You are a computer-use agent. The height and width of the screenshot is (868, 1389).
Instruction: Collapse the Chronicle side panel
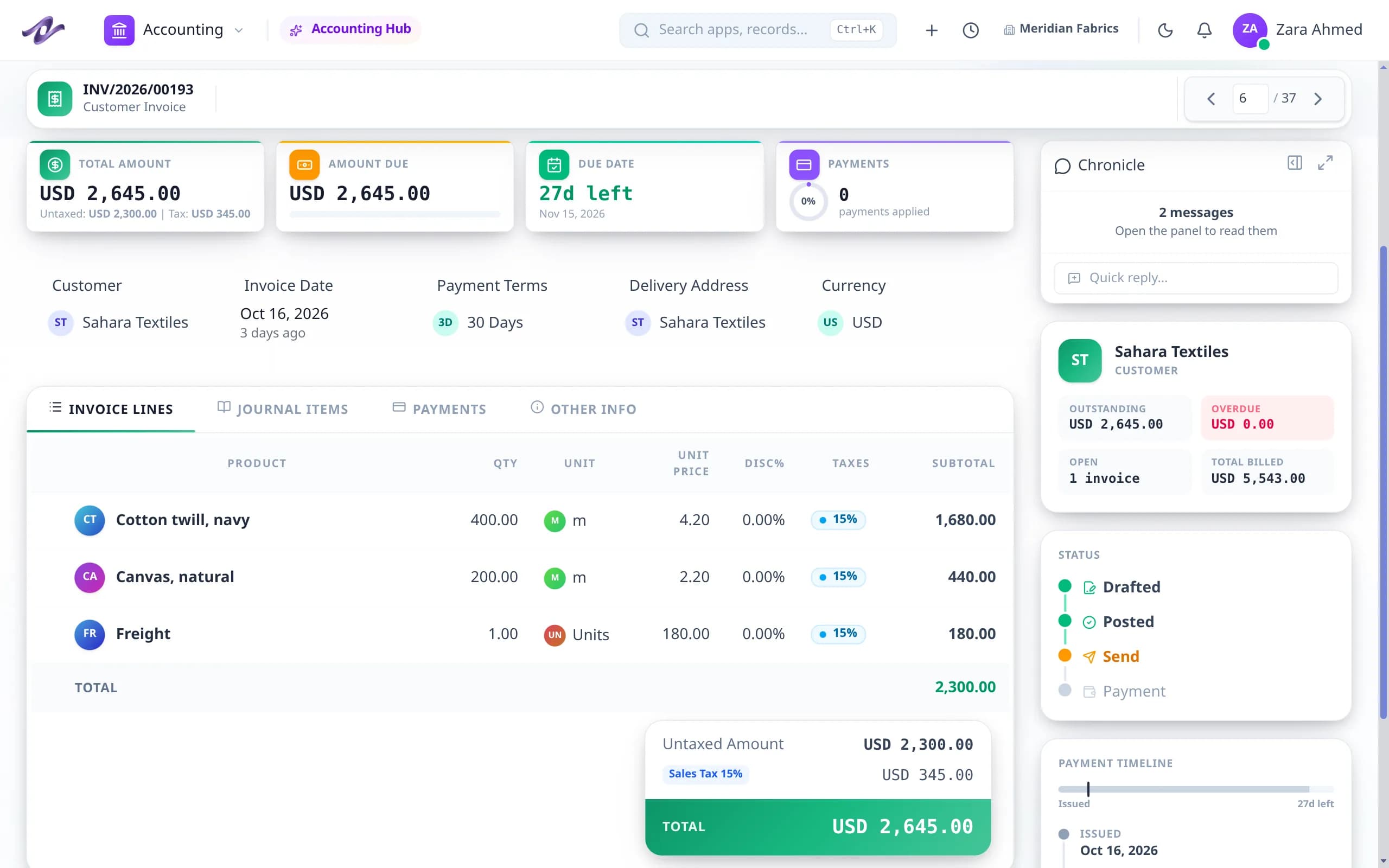pos(1295,163)
